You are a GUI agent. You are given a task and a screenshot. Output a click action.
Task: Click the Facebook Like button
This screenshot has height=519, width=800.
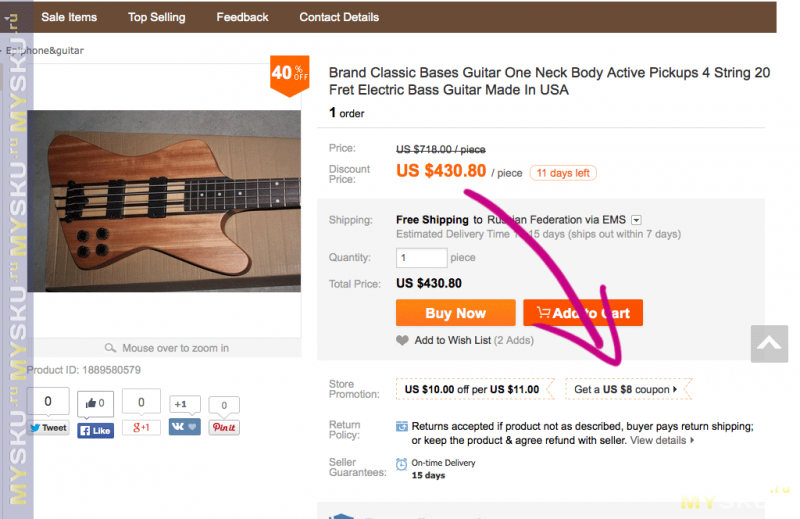coord(95,430)
